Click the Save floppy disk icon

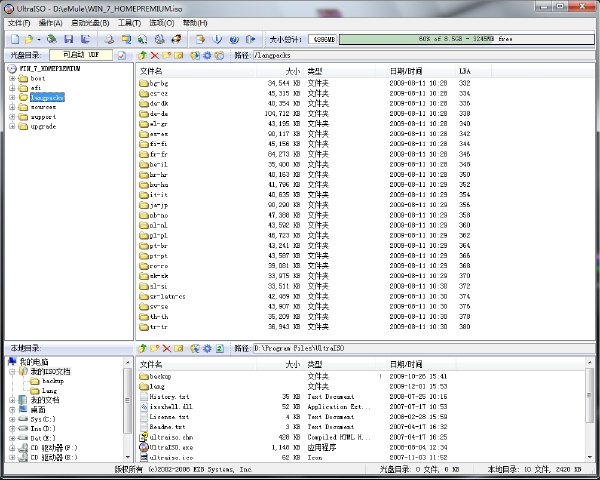tap(69, 39)
